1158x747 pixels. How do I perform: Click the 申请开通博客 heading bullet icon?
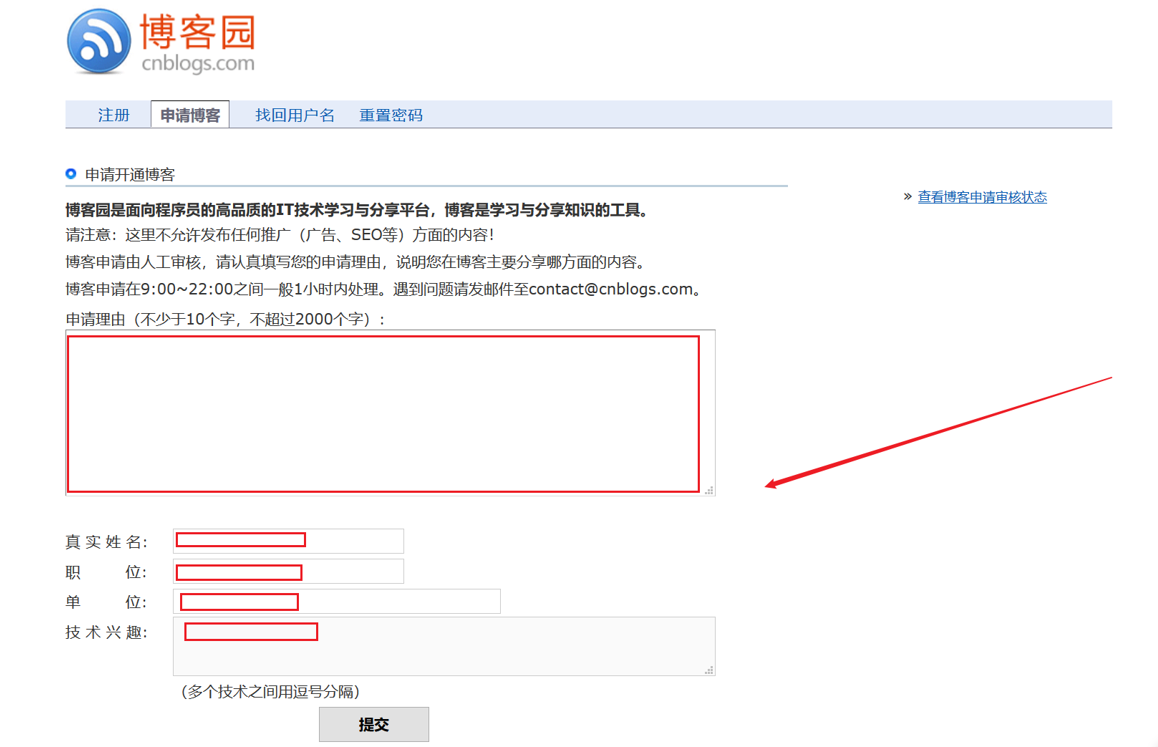71,174
